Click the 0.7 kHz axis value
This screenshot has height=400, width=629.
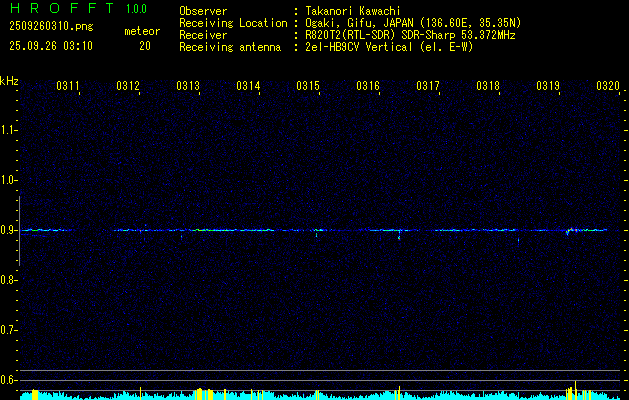coord(8,330)
